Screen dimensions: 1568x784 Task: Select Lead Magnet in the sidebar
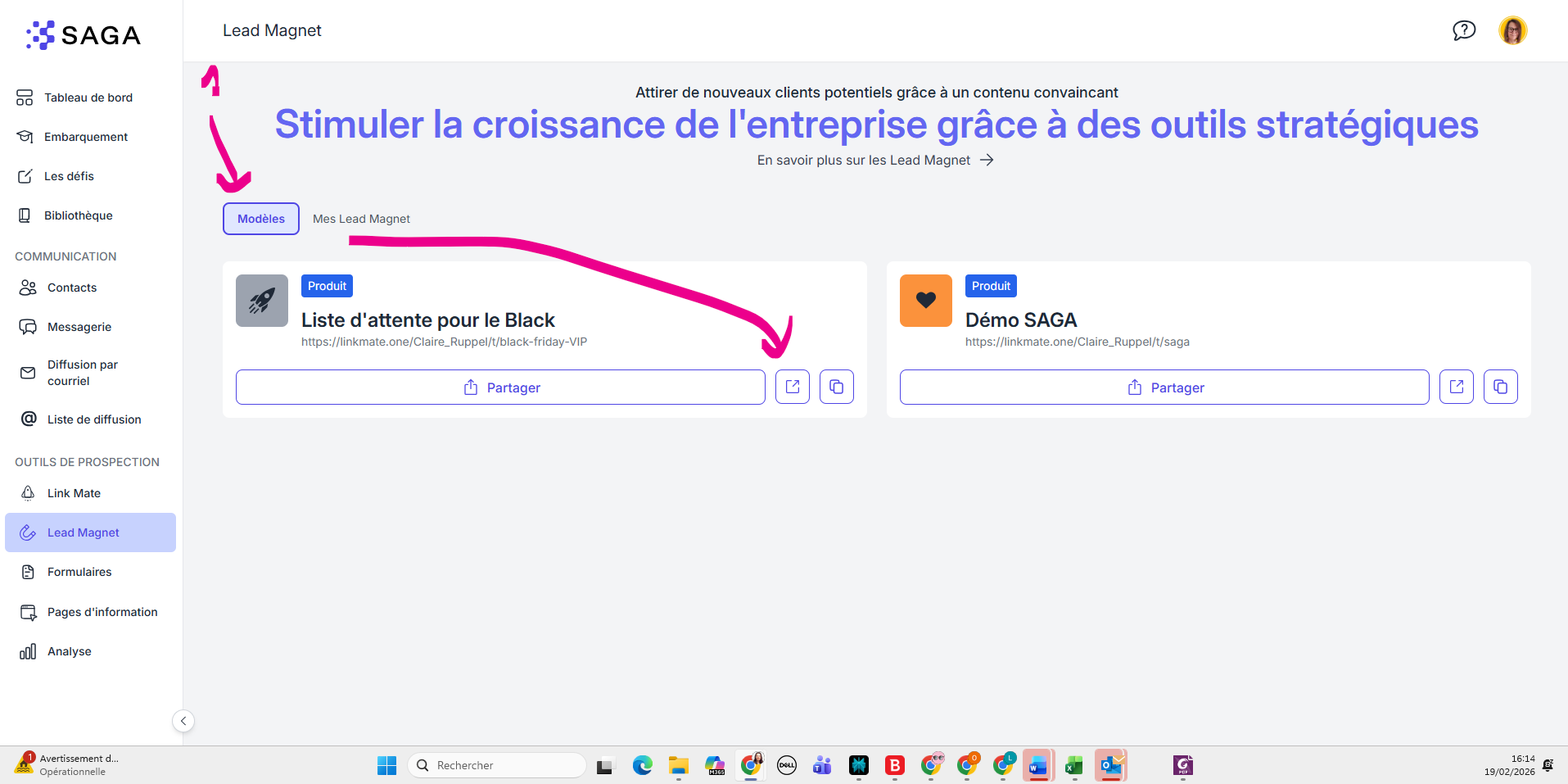pyautogui.click(x=90, y=532)
